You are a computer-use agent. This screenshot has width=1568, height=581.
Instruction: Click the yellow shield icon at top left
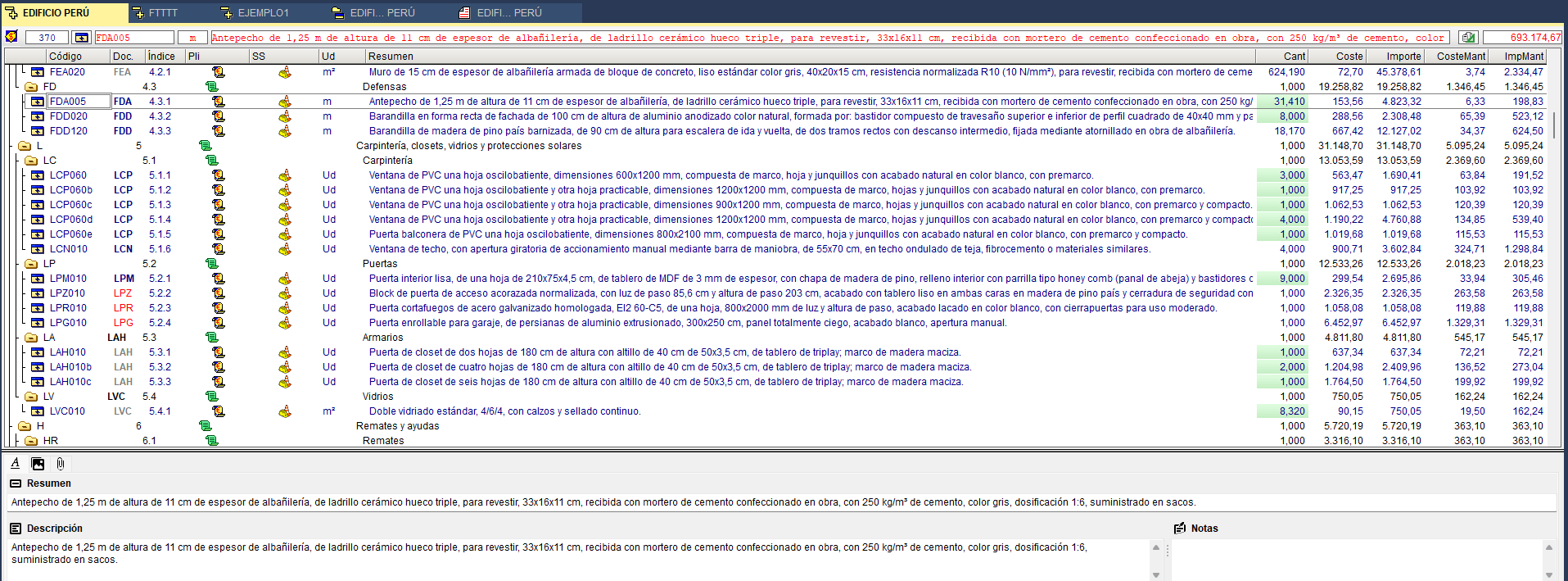(11, 37)
